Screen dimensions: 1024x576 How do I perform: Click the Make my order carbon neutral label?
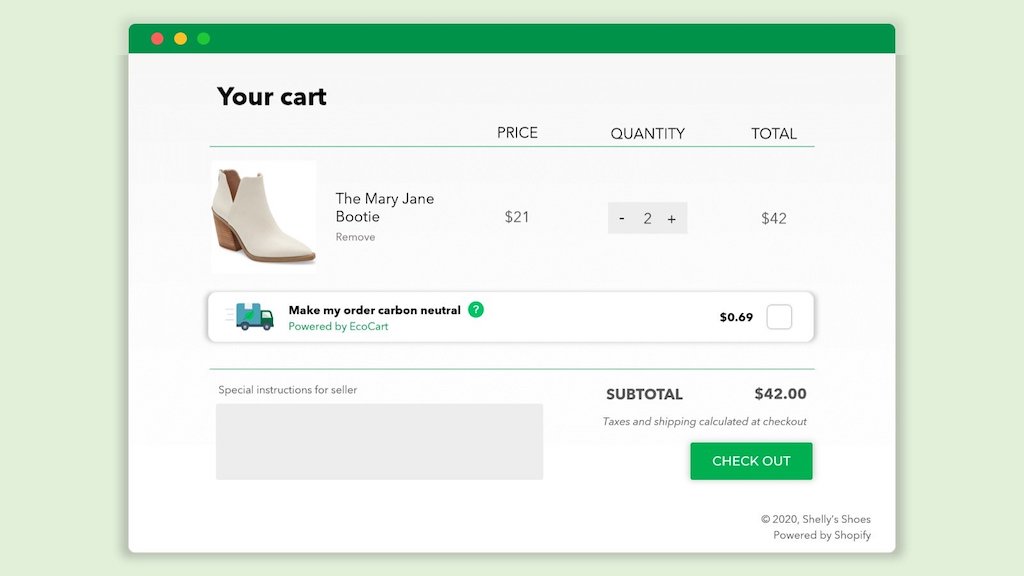coord(374,310)
